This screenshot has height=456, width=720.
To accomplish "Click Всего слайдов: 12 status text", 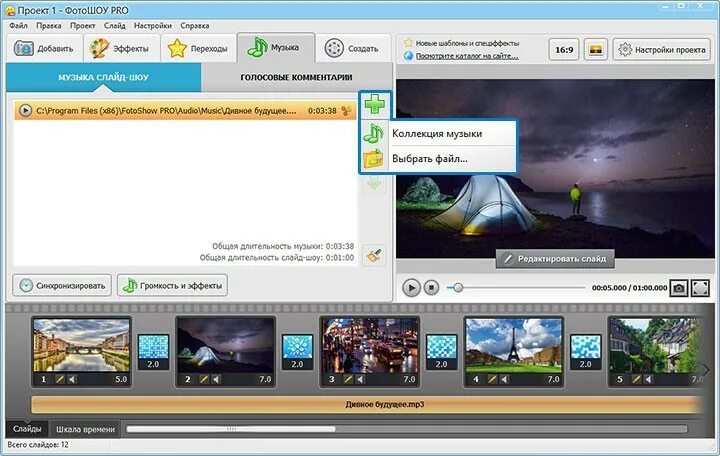I will point(38,445).
